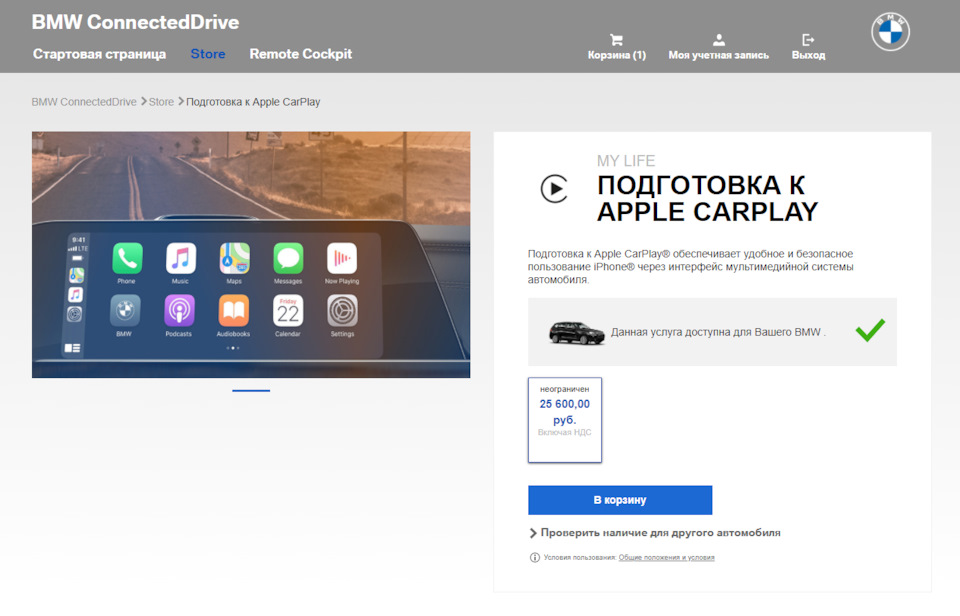The width and height of the screenshot is (960, 616).
Task: Click the BMW vehicle thumbnail
Action: coord(576,333)
